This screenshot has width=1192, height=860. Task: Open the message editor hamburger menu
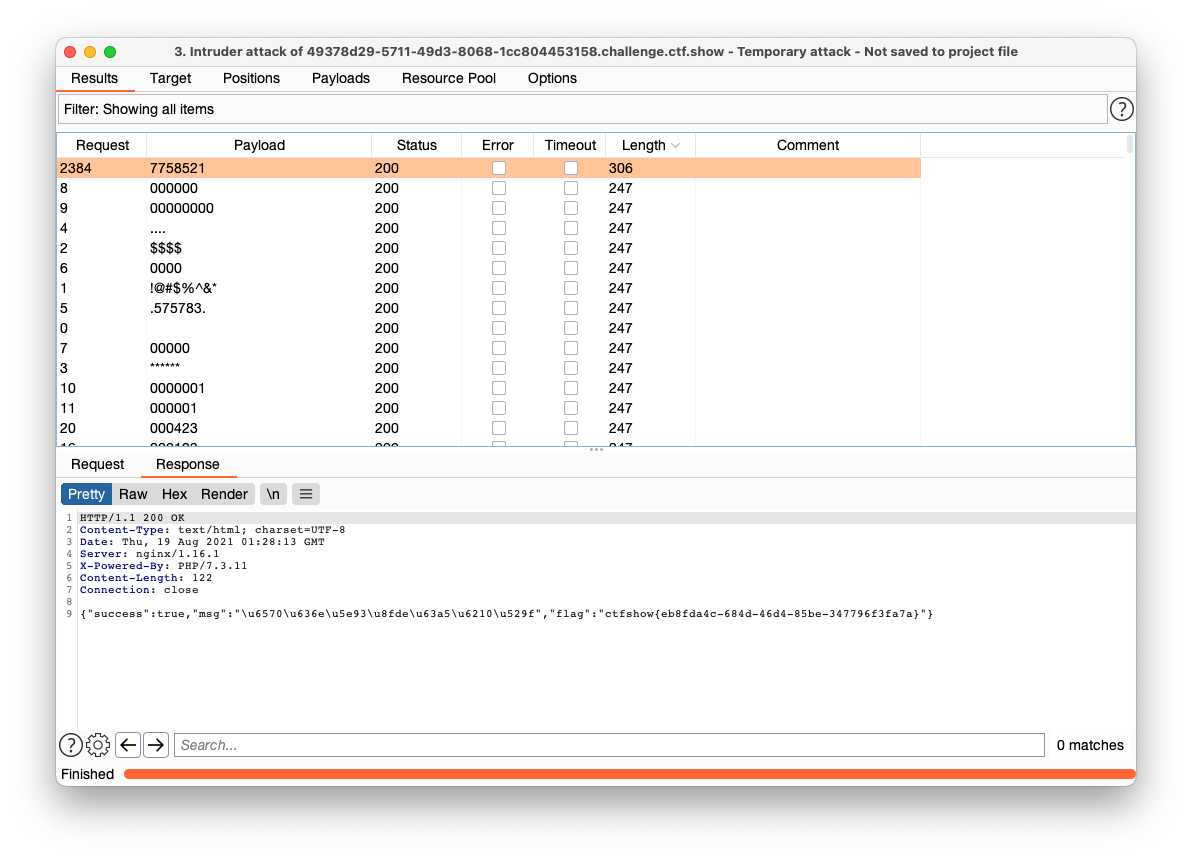pos(306,494)
